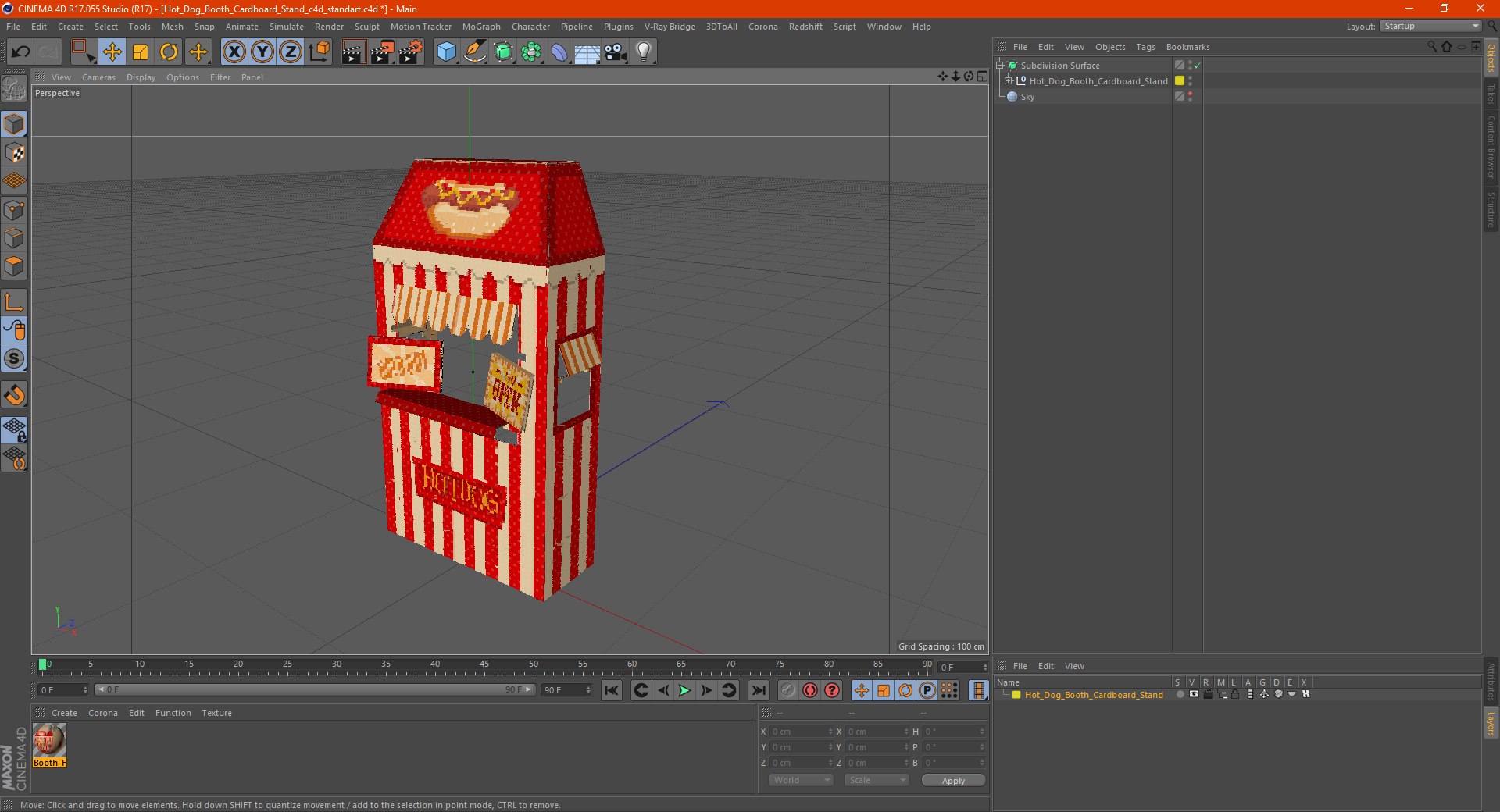Image resolution: width=1500 pixels, height=812 pixels.
Task: Go to start of animation
Action: pos(612,690)
